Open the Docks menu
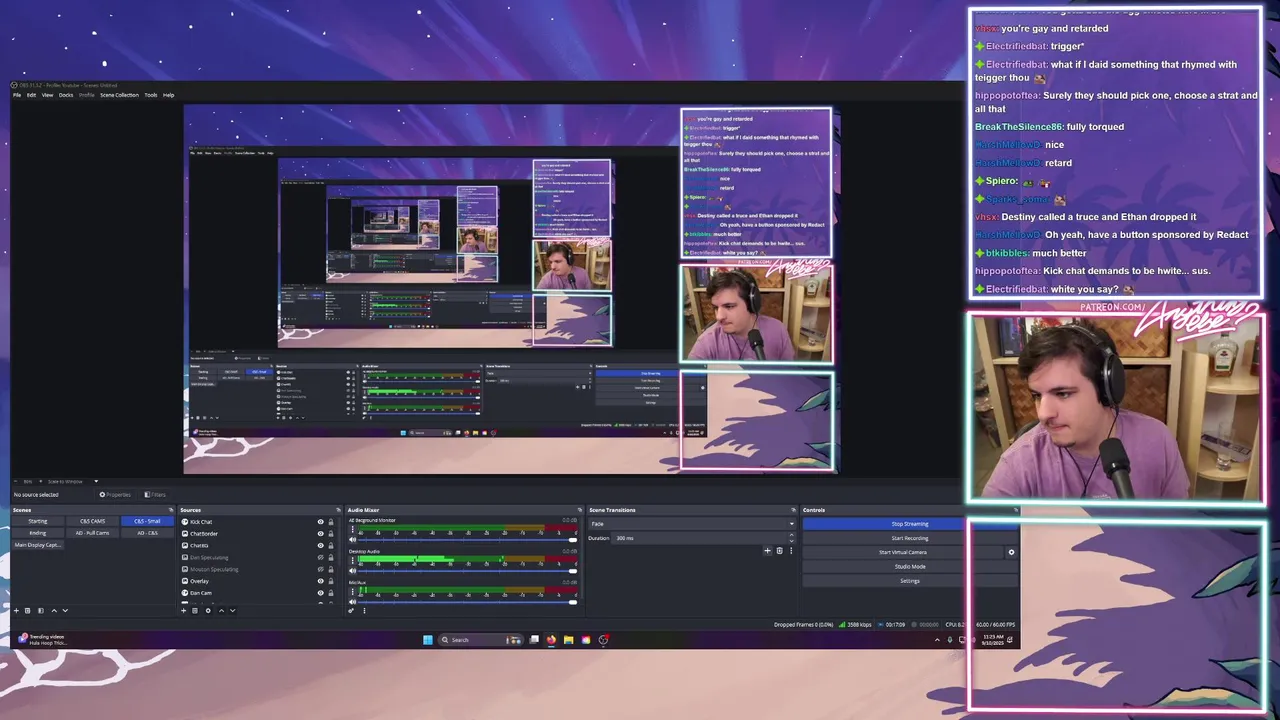Screen dimensions: 1280x720 click(x=66, y=95)
